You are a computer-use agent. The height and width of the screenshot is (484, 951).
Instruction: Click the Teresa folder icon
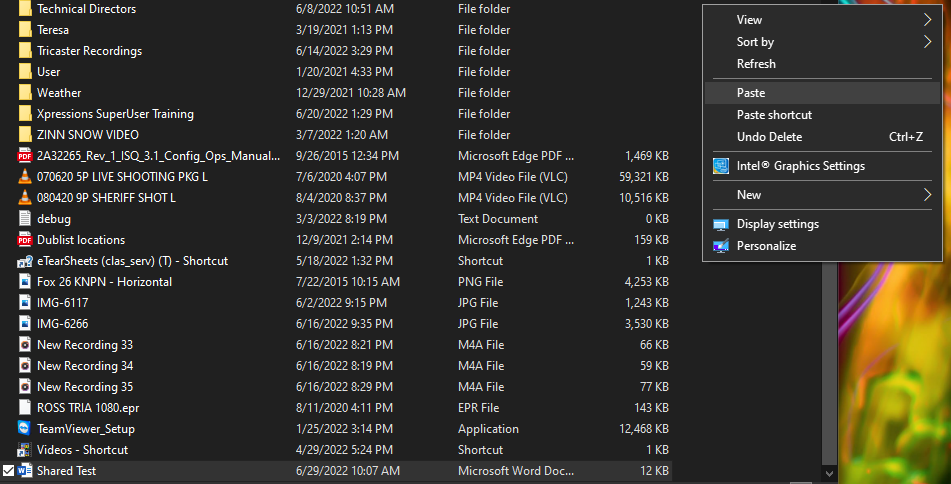pyautogui.click(x=25, y=30)
